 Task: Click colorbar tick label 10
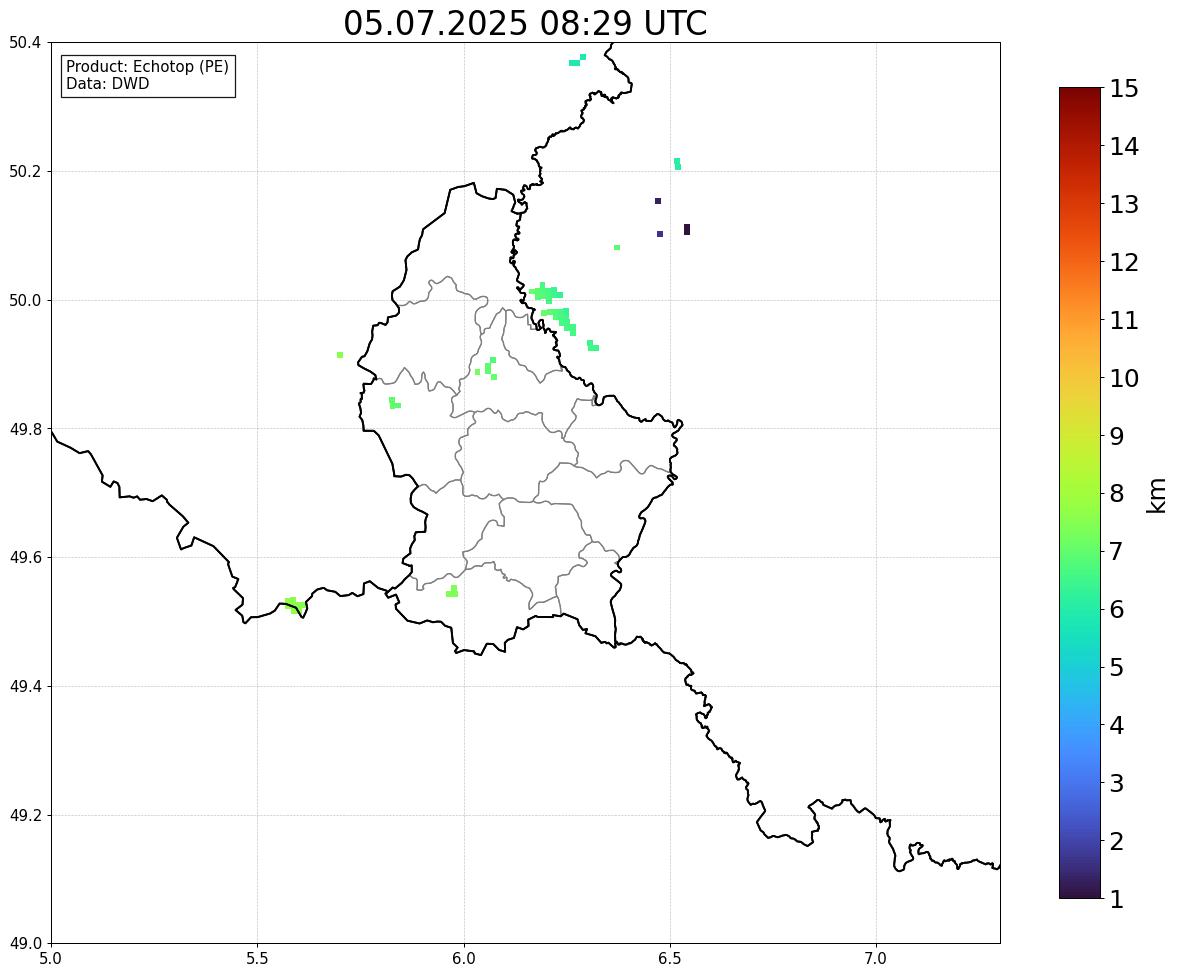(1124, 378)
